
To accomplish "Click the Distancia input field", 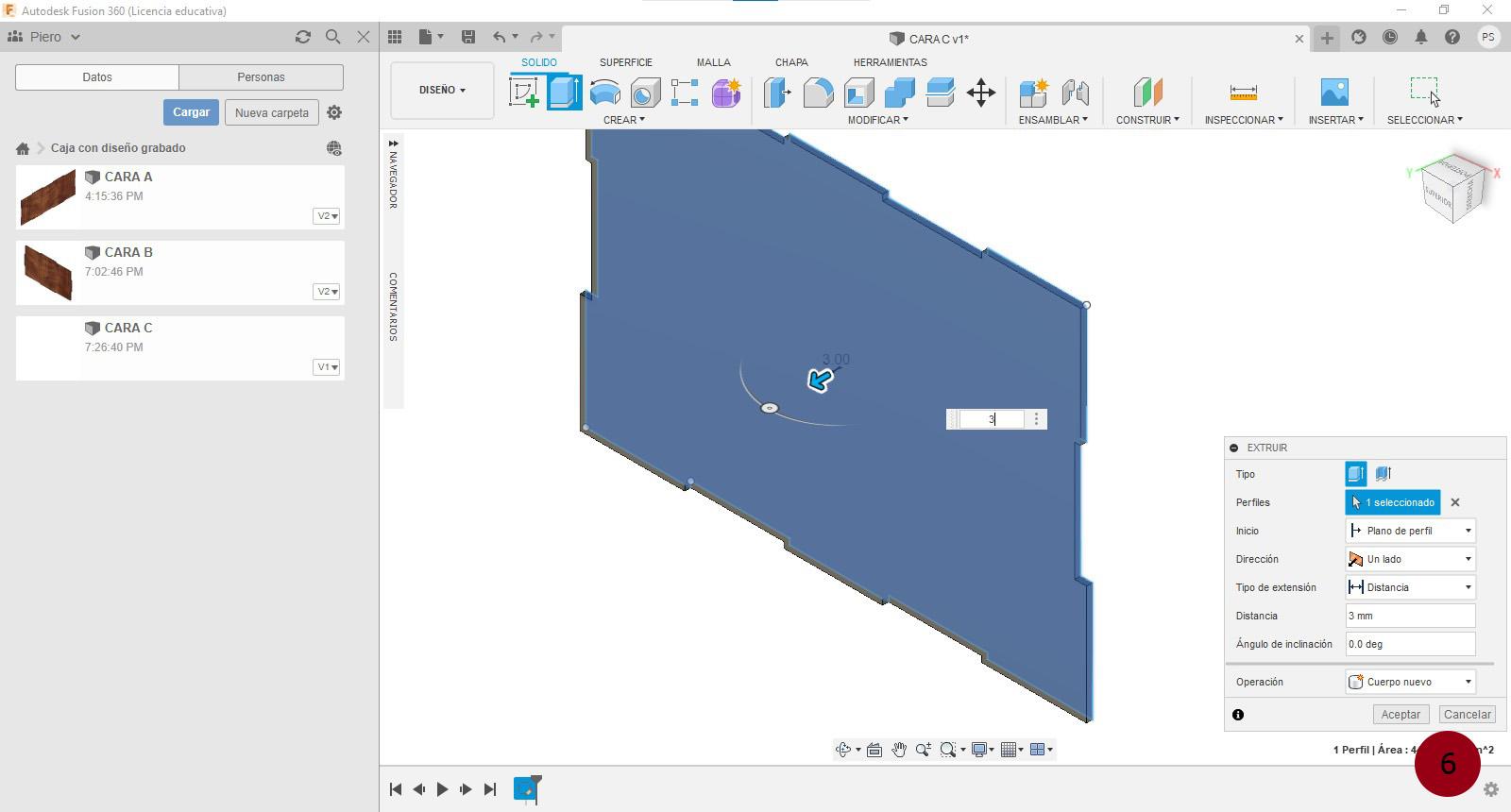I will click(x=1410, y=616).
